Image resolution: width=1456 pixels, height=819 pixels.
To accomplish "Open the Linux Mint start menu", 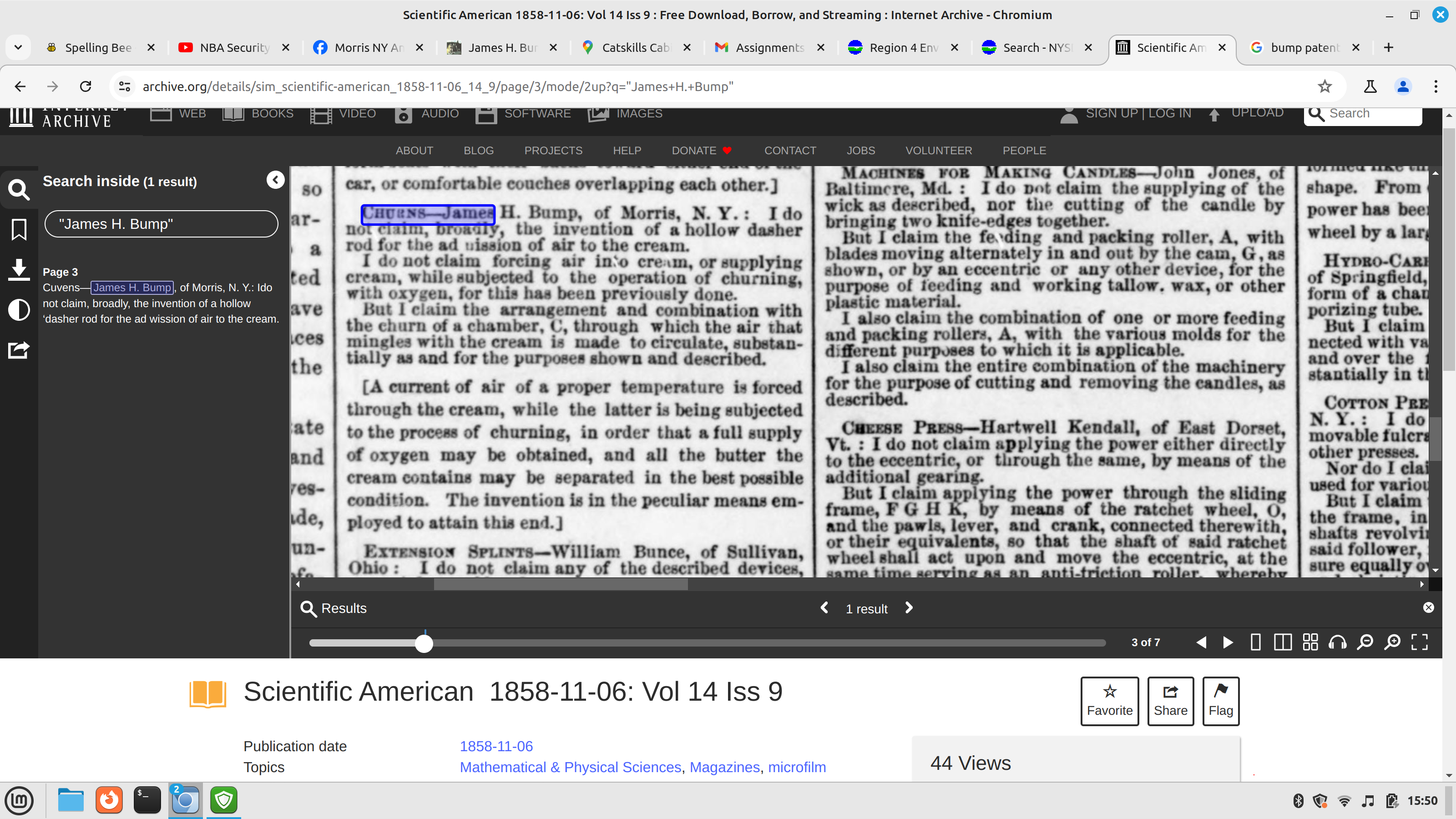I will click(x=19, y=800).
